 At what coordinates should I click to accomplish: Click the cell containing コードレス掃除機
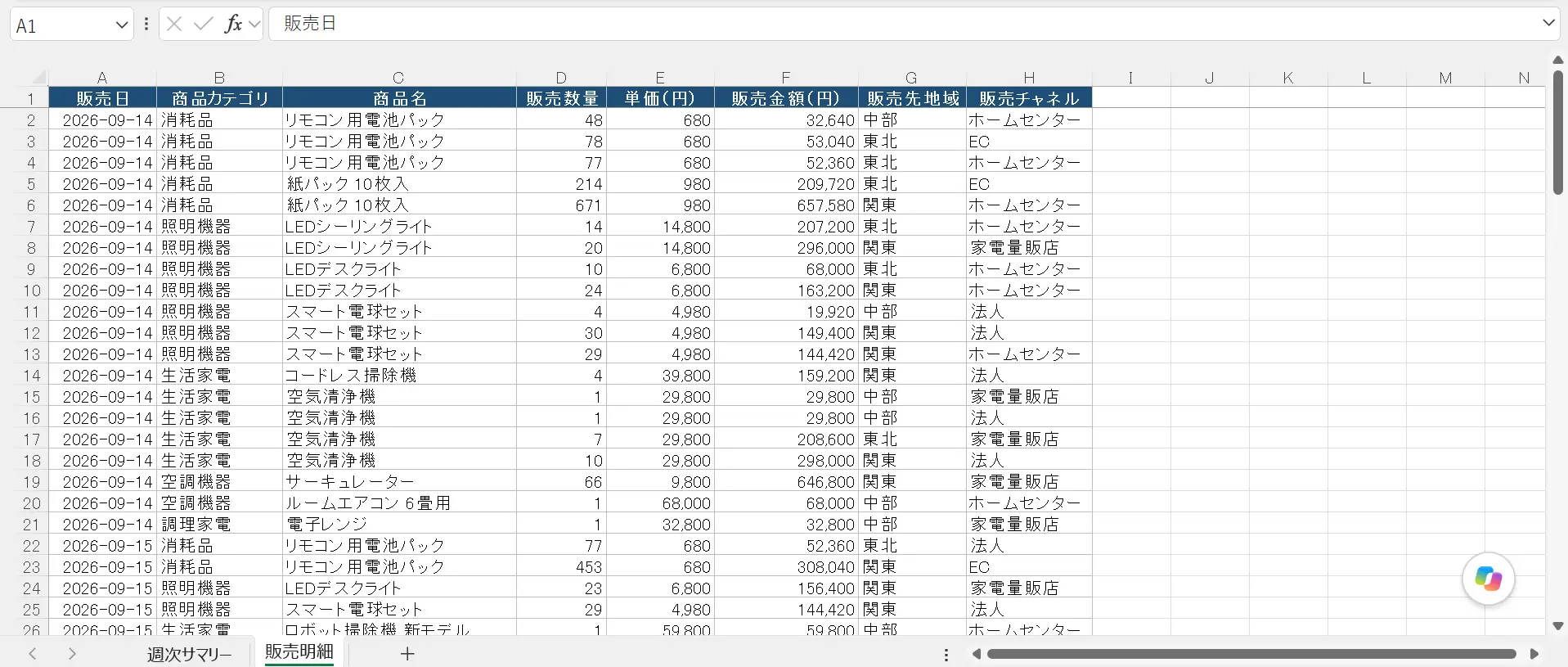point(399,376)
